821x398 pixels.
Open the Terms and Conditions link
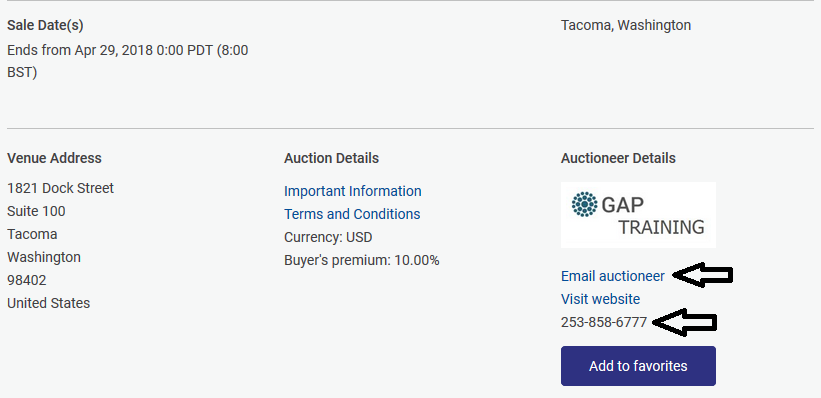coord(352,214)
